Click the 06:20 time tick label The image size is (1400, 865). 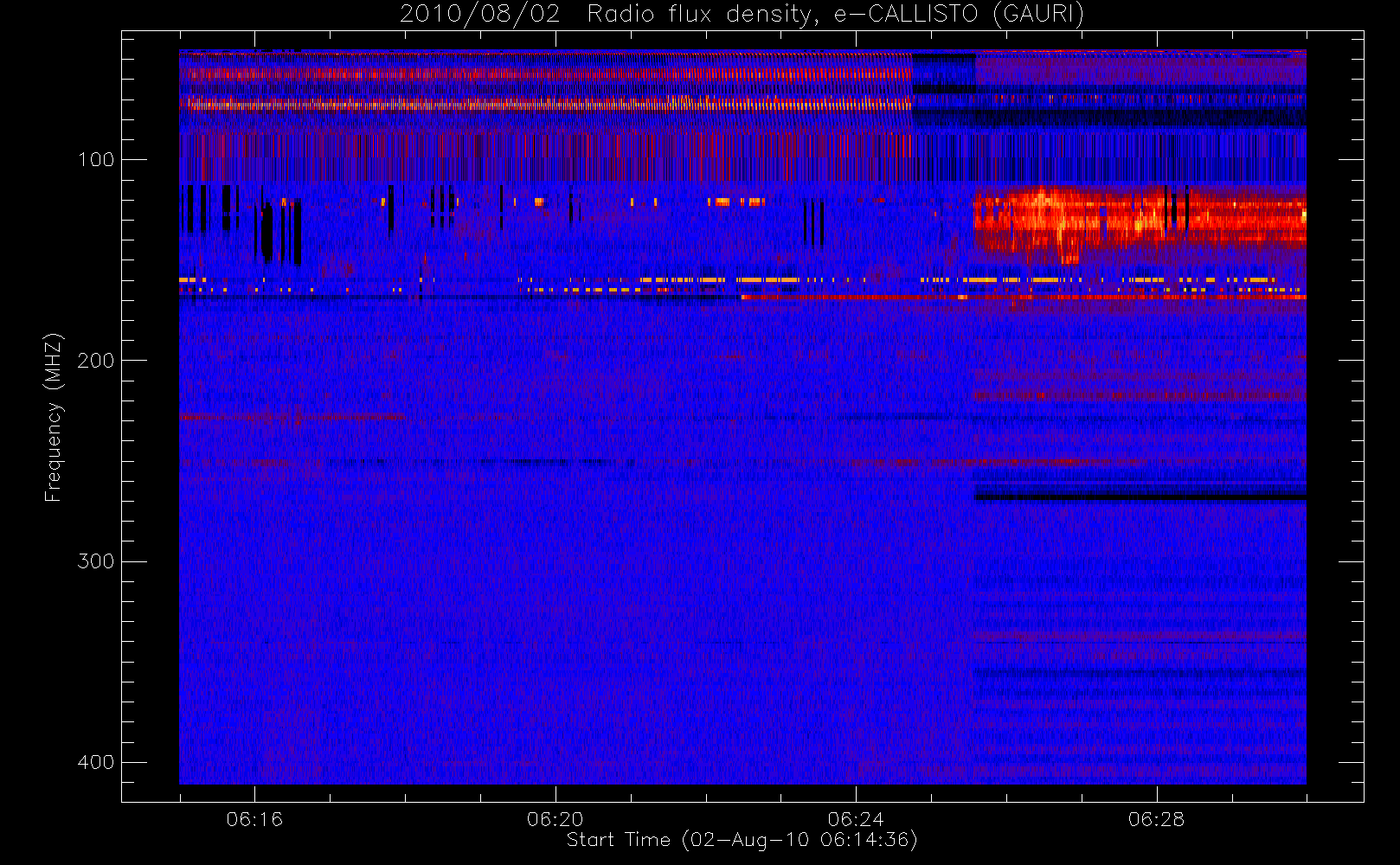click(x=555, y=819)
